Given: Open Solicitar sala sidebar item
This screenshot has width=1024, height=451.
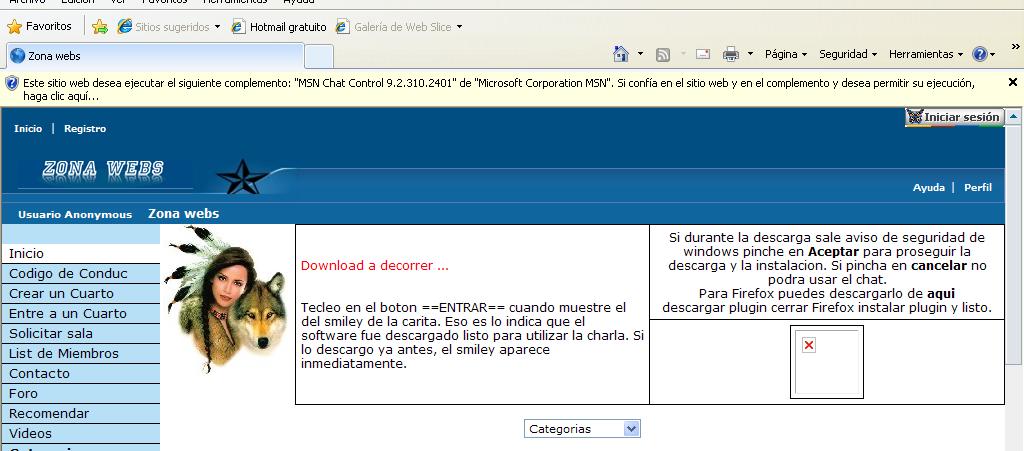Looking at the screenshot, I should pyautogui.click(x=81, y=334).
